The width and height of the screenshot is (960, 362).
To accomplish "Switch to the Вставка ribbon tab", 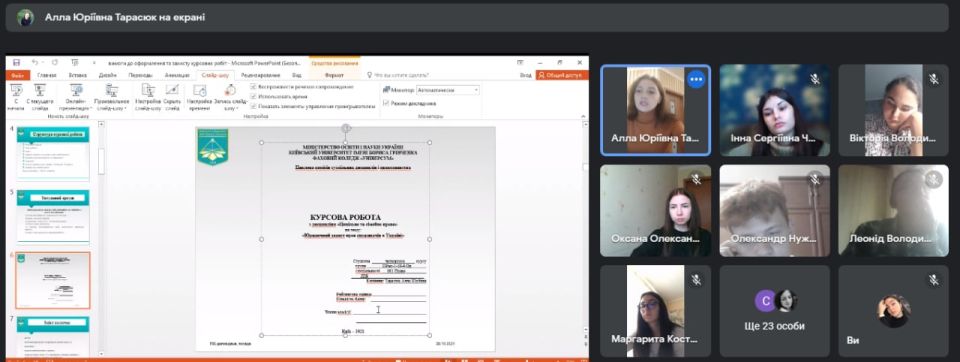I will tap(77, 75).
